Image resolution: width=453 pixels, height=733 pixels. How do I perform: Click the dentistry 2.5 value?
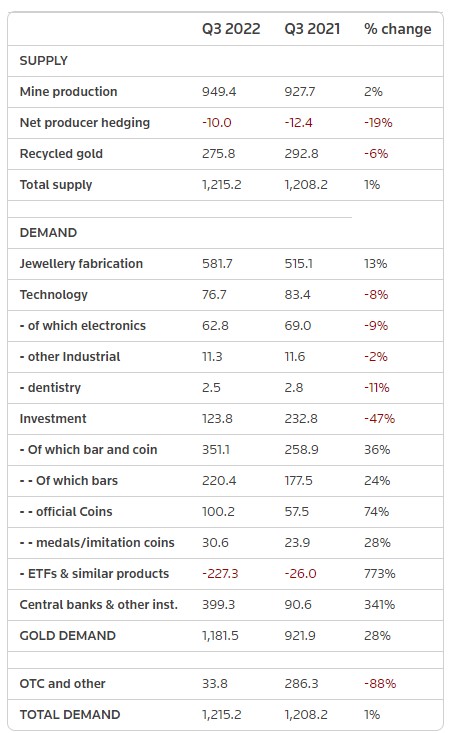tap(211, 388)
